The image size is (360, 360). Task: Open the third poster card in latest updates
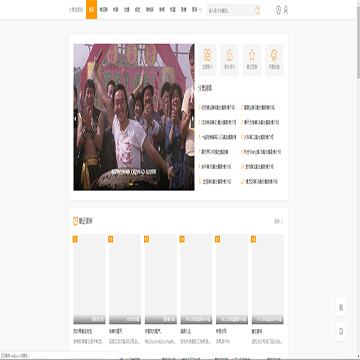coord(161,279)
